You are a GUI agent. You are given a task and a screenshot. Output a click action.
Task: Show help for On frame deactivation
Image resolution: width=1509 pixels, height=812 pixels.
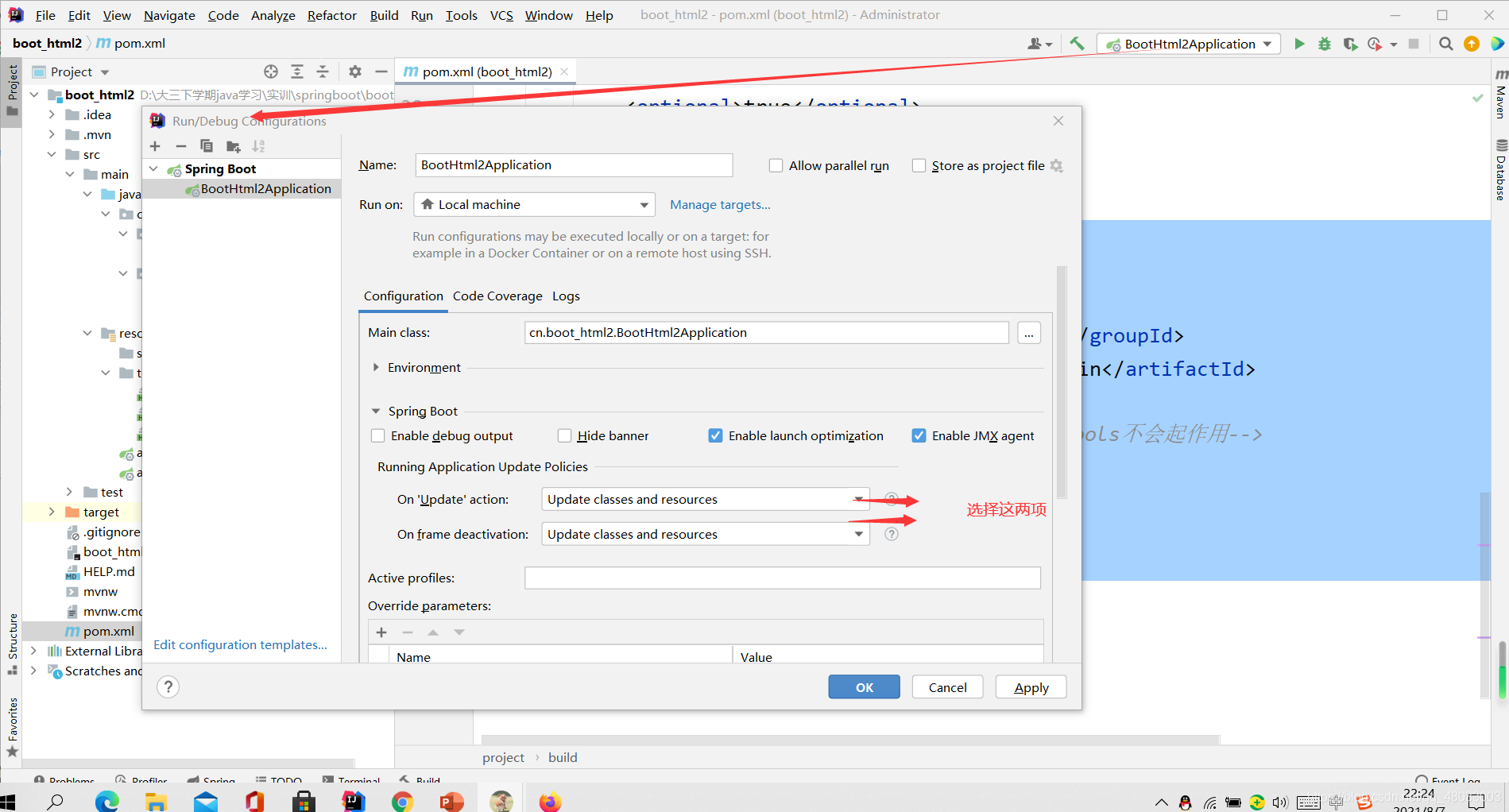[x=892, y=534]
